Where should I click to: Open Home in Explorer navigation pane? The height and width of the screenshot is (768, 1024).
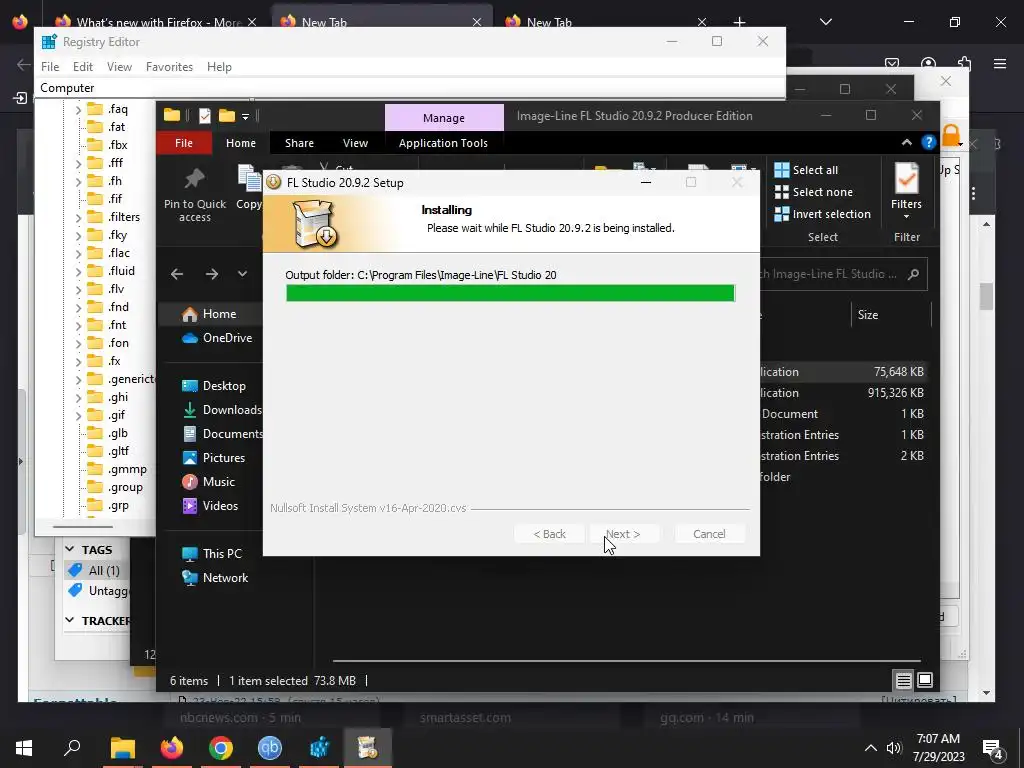point(209,314)
